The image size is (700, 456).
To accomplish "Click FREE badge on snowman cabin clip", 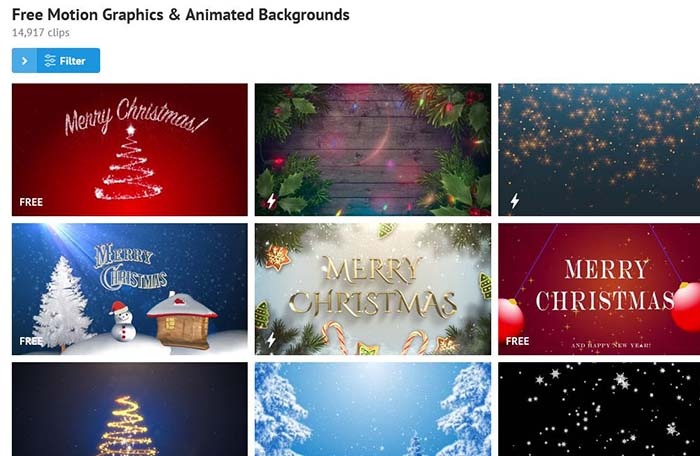I will [x=31, y=341].
